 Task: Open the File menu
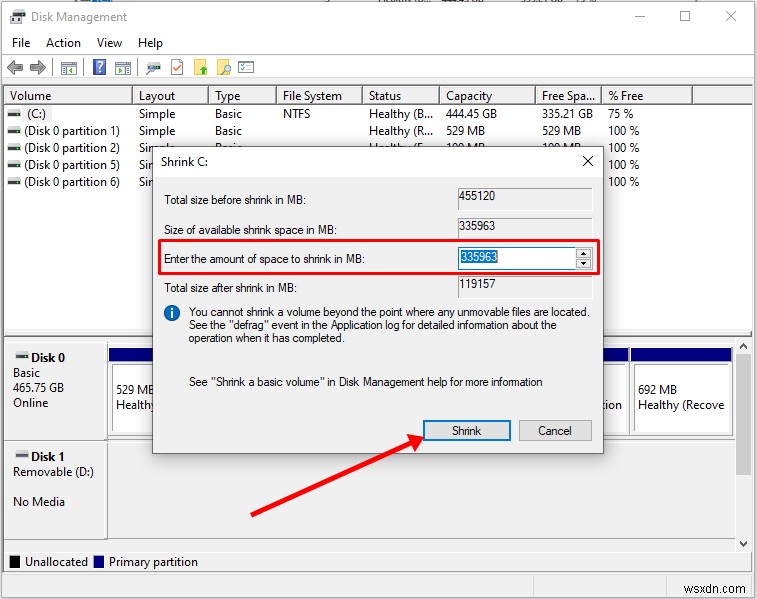(x=21, y=43)
